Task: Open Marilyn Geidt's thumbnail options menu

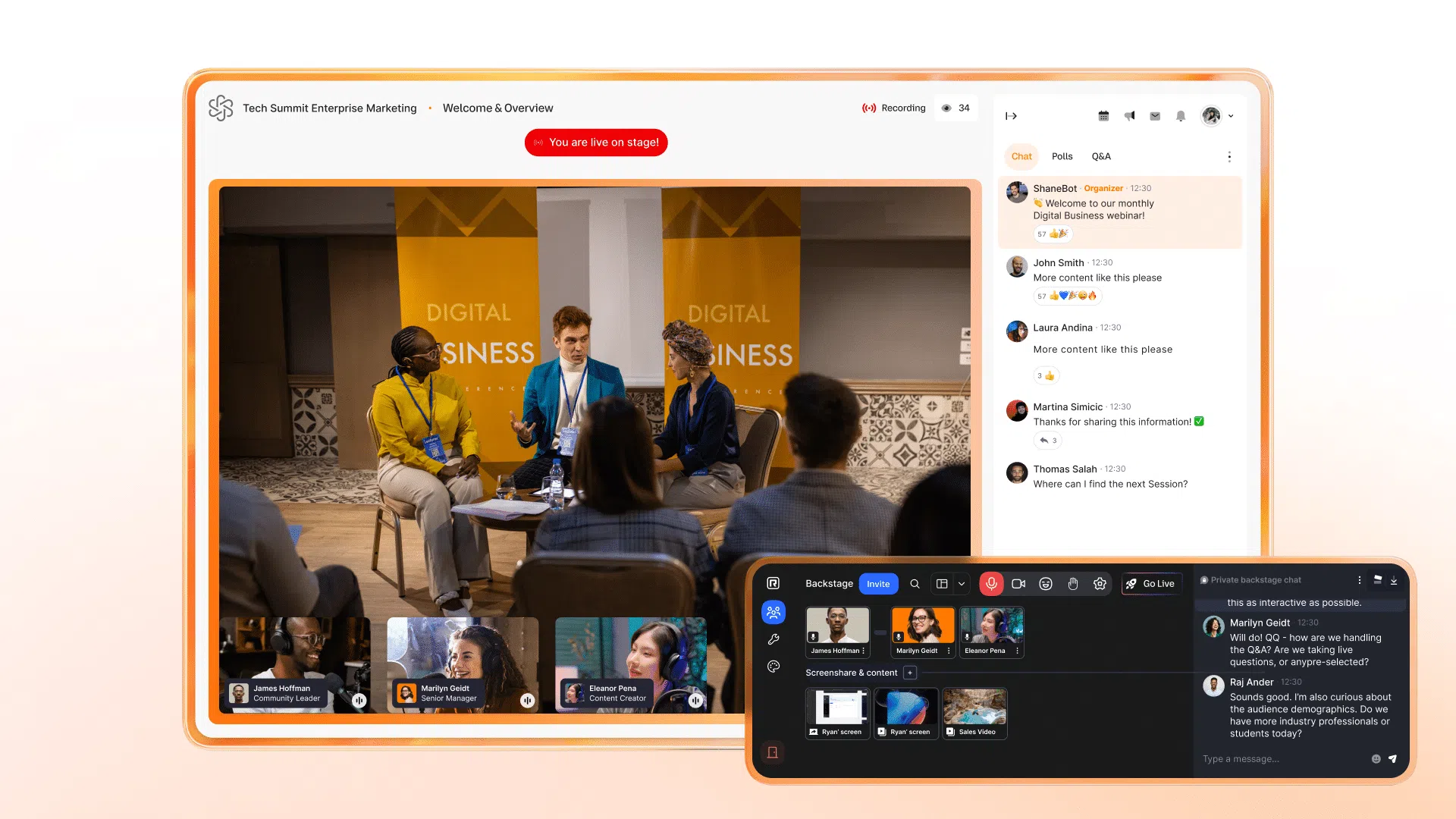Action: pos(949,651)
